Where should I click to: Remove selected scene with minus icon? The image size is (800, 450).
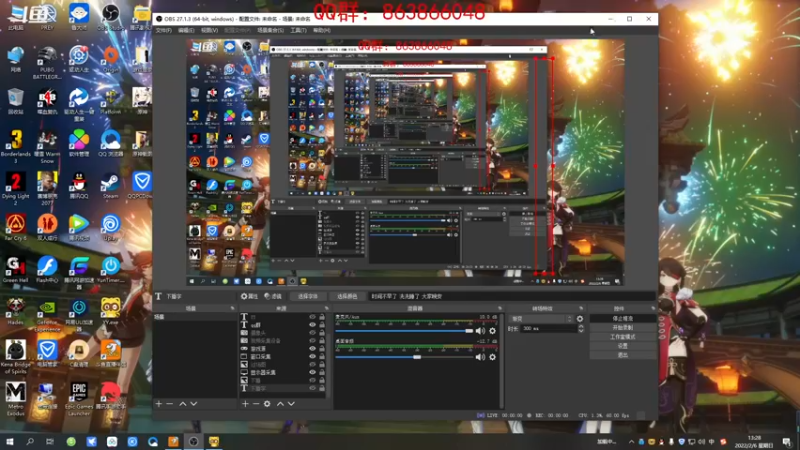[169, 404]
